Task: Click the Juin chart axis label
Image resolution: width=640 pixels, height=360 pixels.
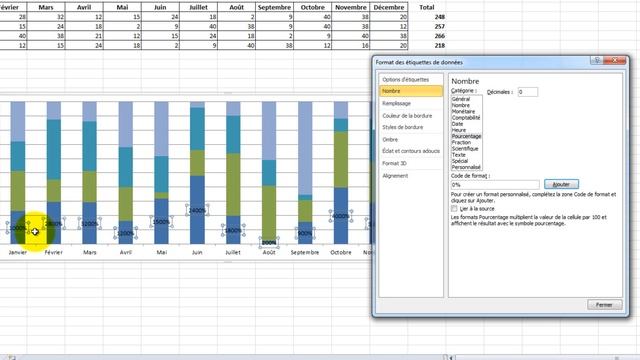Action: click(197, 252)
